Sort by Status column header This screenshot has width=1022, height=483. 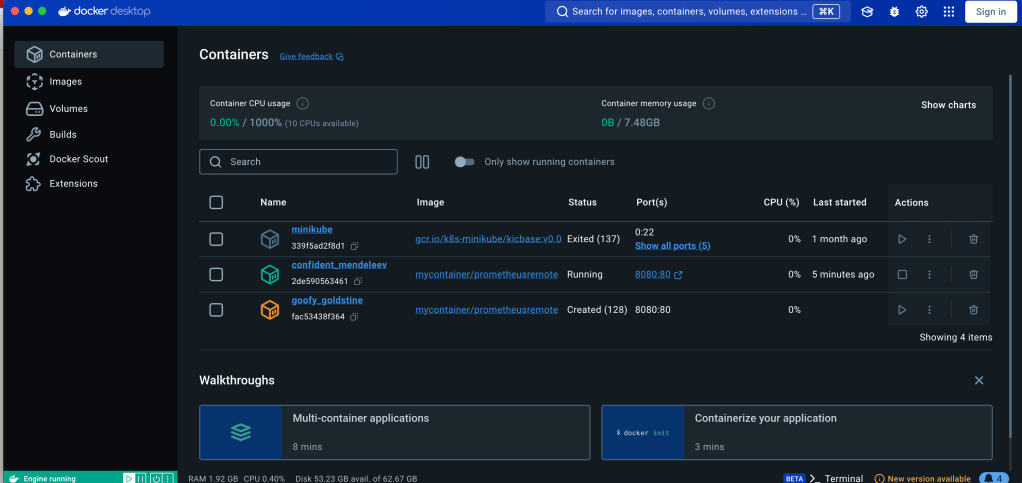pyautogui.click(x=582, y=203)
